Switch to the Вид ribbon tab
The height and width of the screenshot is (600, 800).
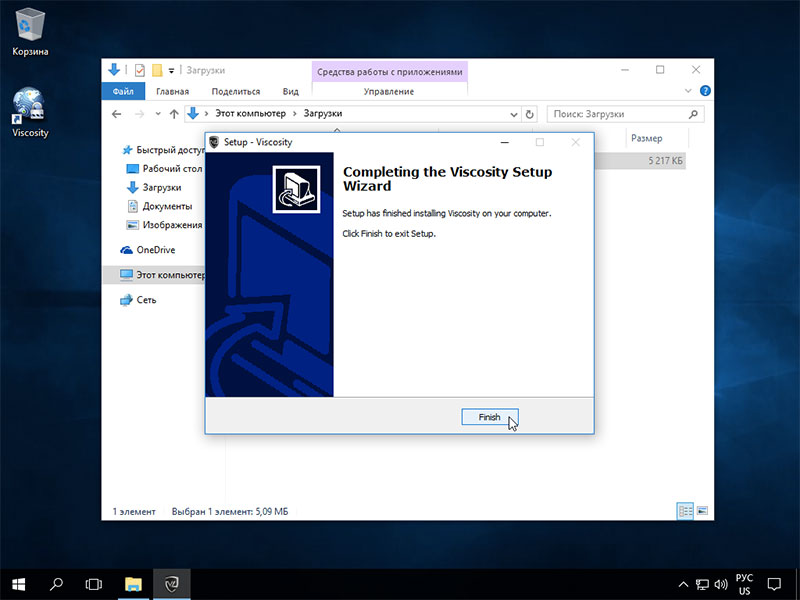[x=290, y=91]
